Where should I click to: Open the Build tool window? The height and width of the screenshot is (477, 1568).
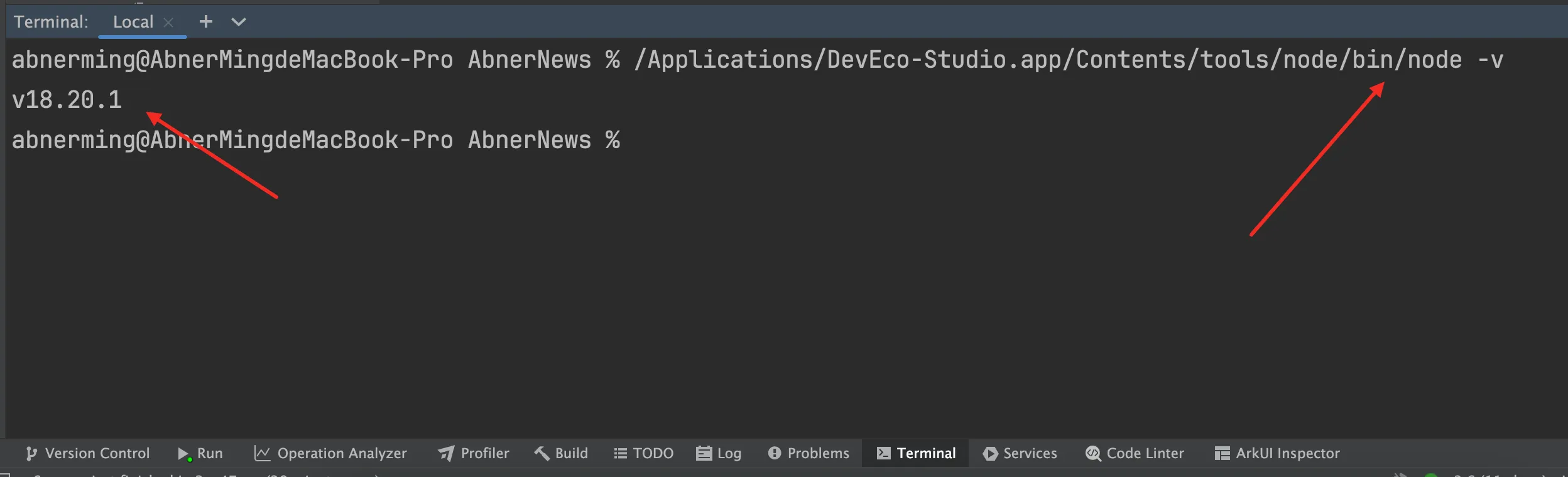point(561,453)
